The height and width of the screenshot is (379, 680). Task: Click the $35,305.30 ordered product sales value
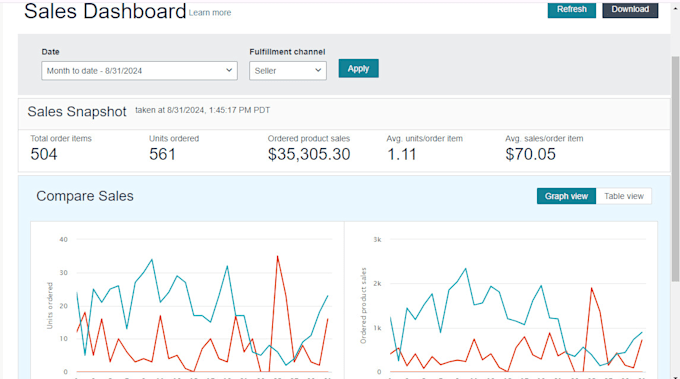tap(309, 154)
